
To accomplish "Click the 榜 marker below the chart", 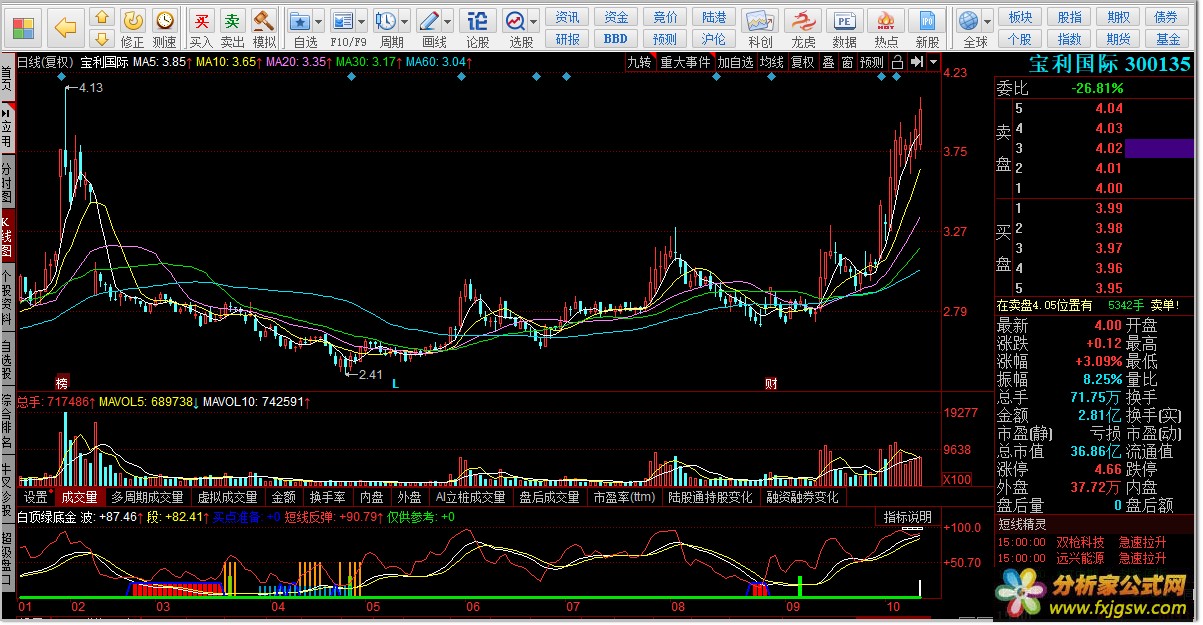I will click(62, 383).
